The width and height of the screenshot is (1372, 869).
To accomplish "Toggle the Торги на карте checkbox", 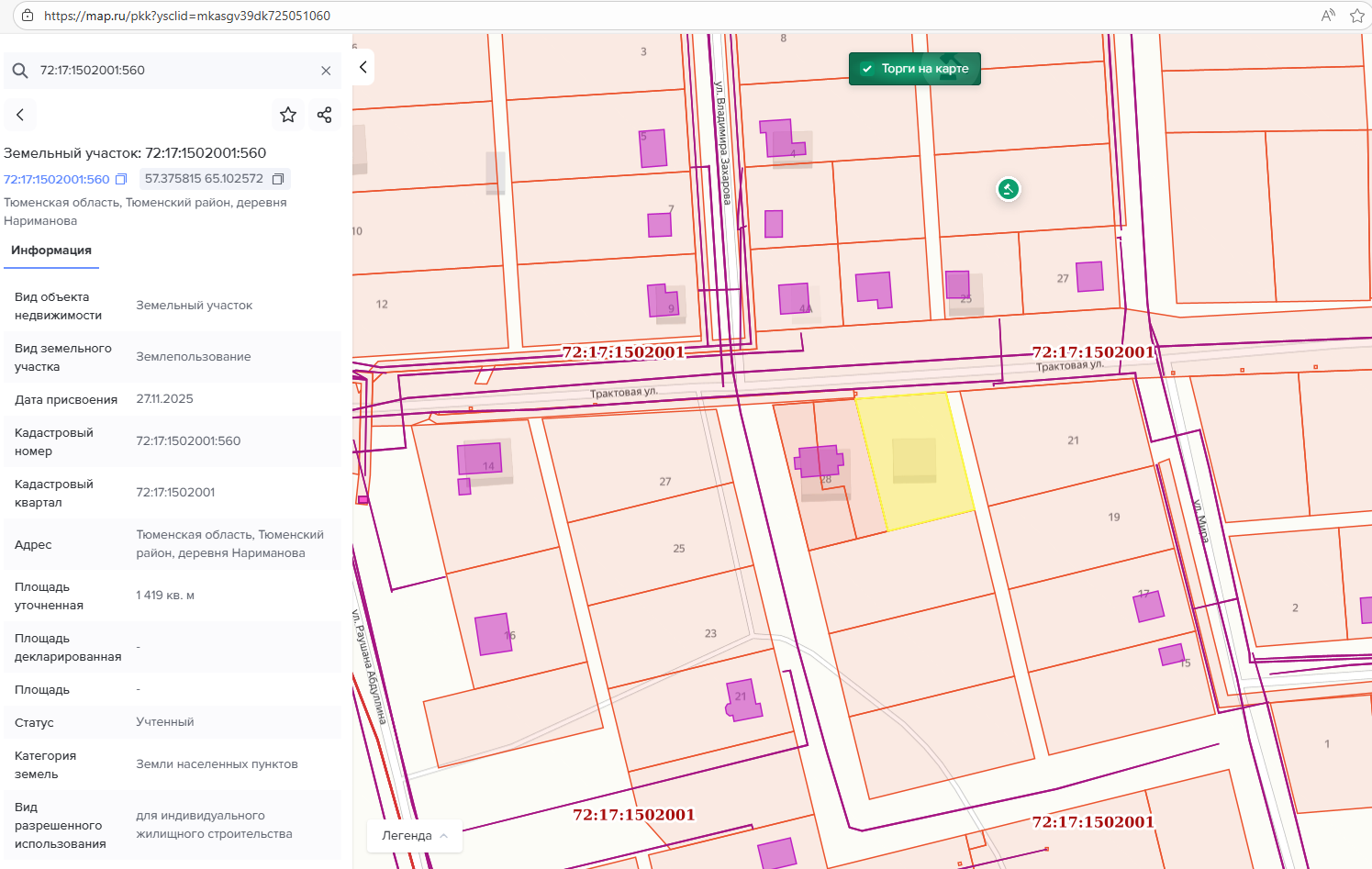I will coord(867,69).
